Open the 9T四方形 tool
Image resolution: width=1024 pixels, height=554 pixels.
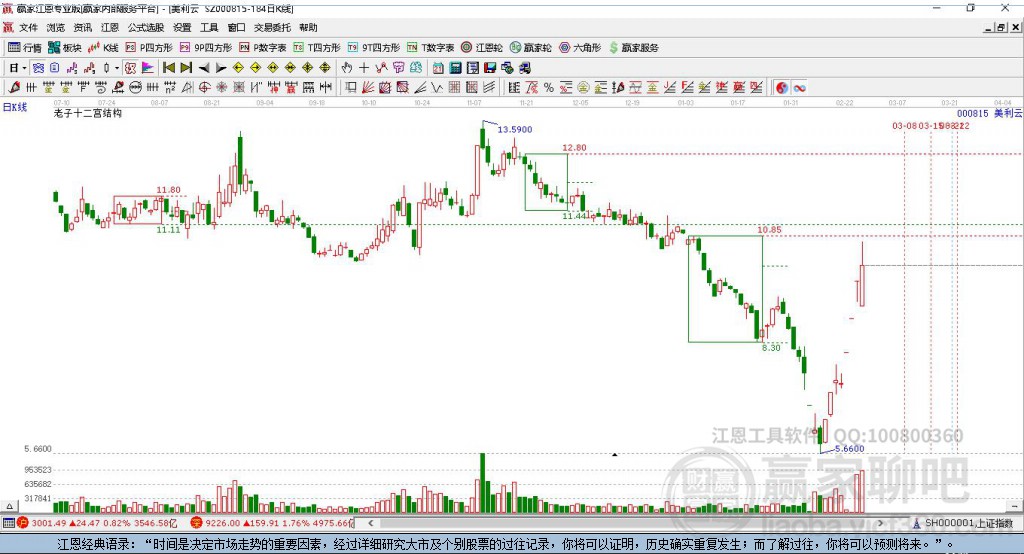(x=374, y=48)
